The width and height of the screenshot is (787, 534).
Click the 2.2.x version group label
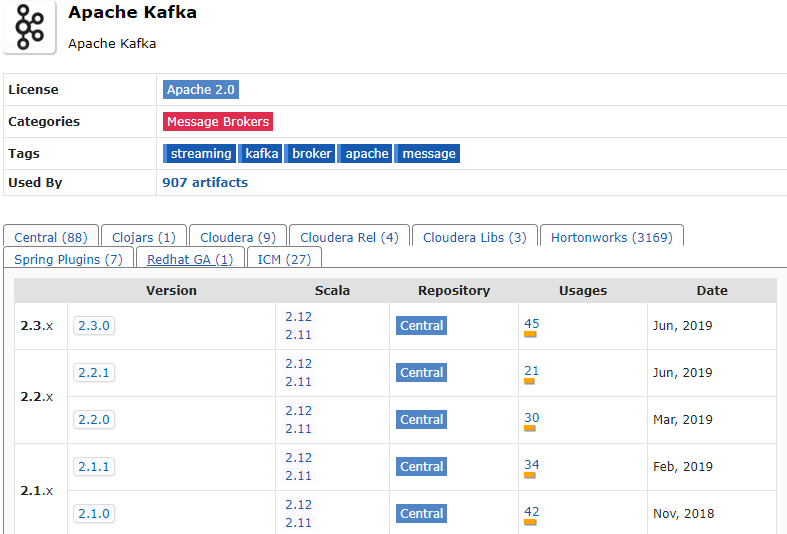pyautogui.click(x=37, y=396)
